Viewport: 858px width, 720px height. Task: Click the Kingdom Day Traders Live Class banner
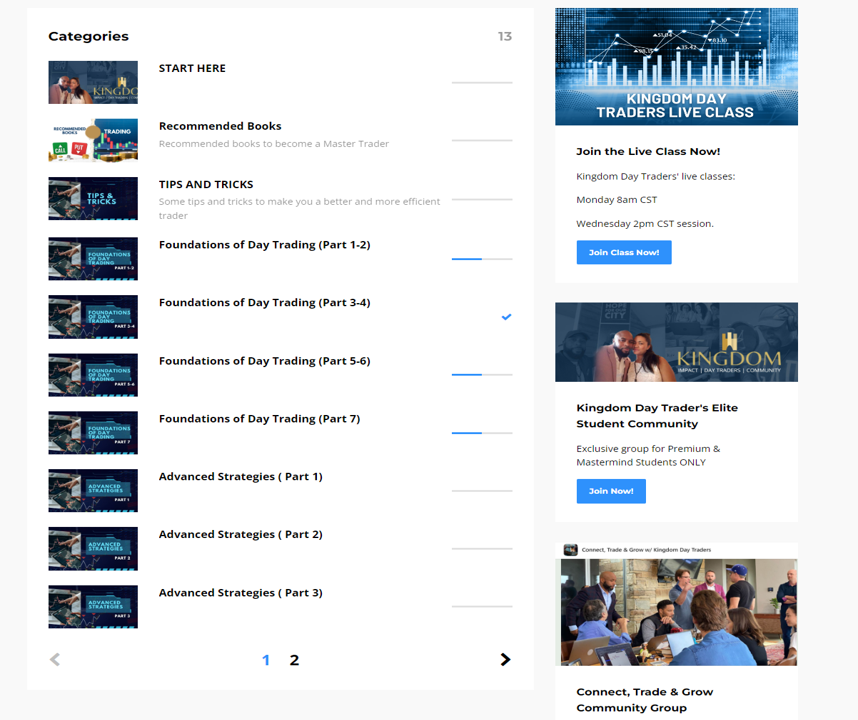(x=676, y=67)
